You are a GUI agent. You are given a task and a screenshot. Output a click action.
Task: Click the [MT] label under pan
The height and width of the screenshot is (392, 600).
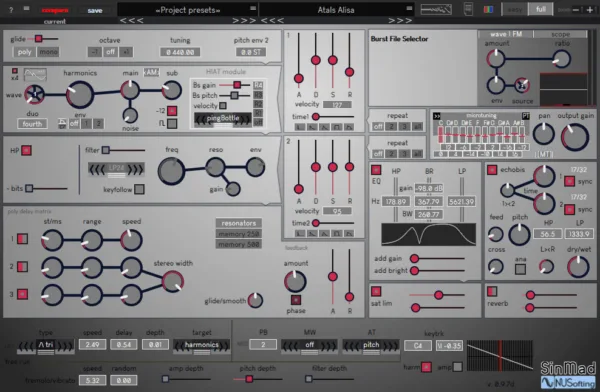pyautogui.click(x=543, y=154)
